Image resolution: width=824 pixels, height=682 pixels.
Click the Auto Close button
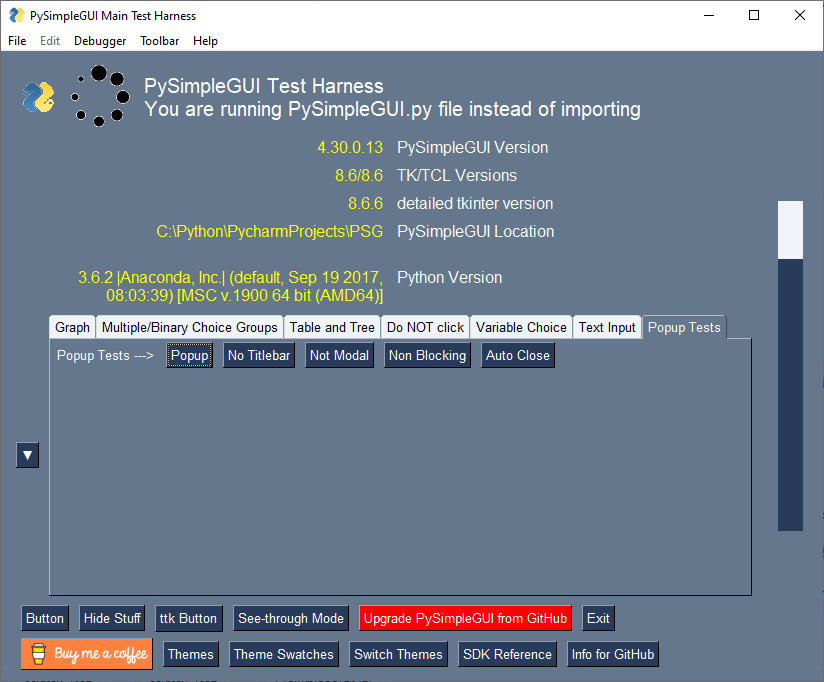(x=518, y=356)
